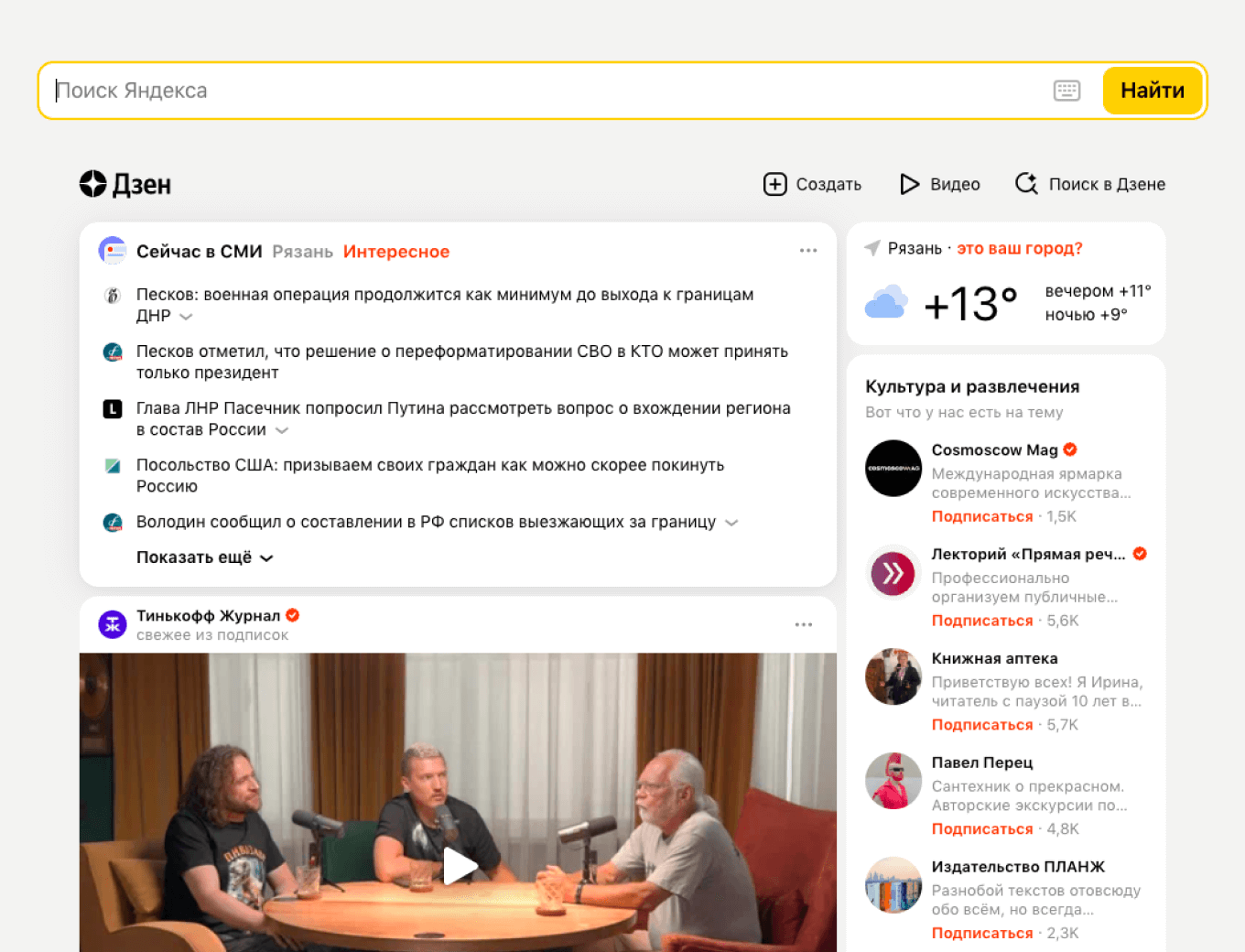The width and height of the screenshot is (1245, 952).
Task: Click the cloudy weather icon
Action: (886, 302)
